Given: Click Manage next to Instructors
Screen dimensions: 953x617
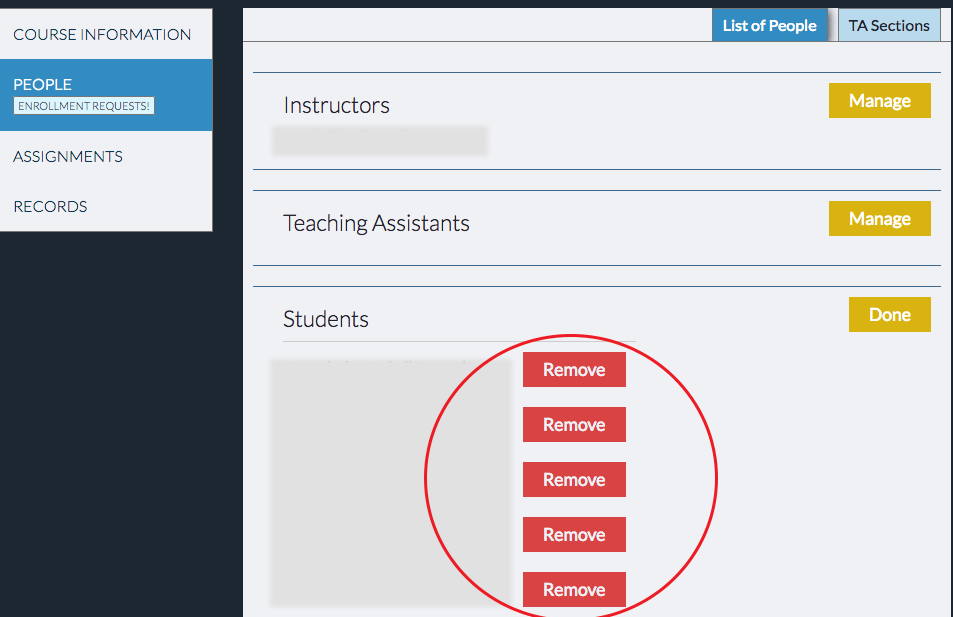Looking at the screenshot, I should [879, 101].
